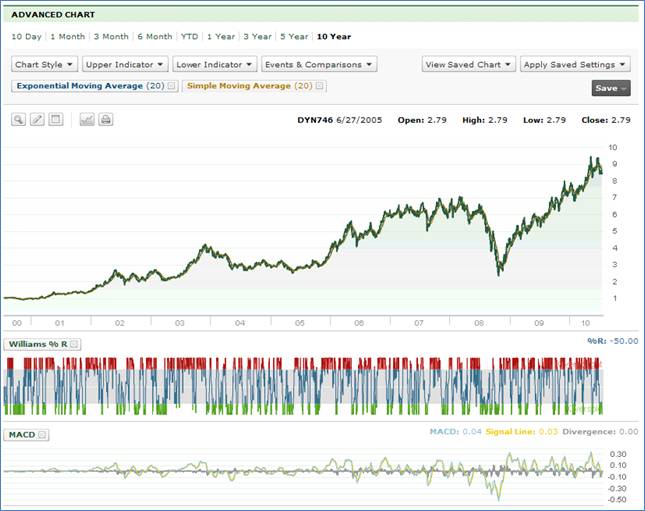Select the 3 Month range
The height and width of the screenshot is (511, 645).
[x=111, y=37]
